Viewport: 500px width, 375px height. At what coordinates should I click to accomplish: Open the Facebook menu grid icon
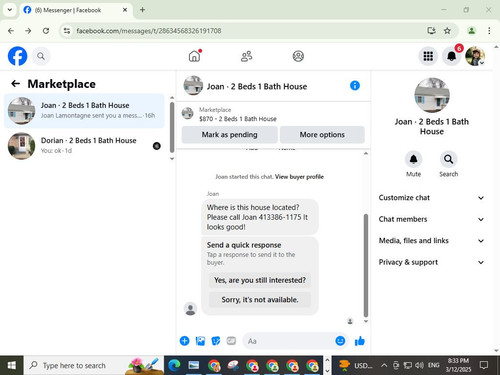(x=428, y=56)
